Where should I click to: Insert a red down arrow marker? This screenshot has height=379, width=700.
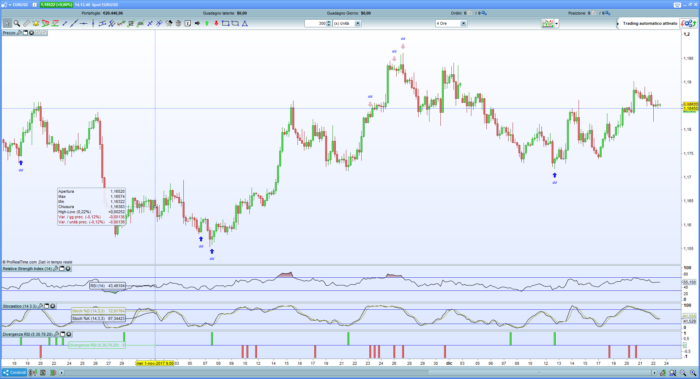tap(216, 24)
